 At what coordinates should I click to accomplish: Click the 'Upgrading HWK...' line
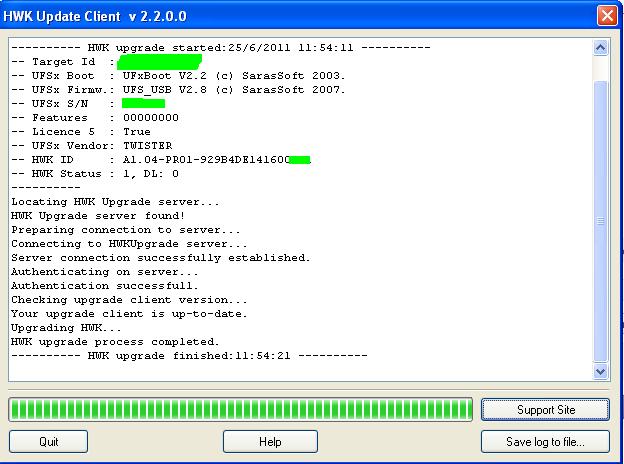tap(66, 328)
